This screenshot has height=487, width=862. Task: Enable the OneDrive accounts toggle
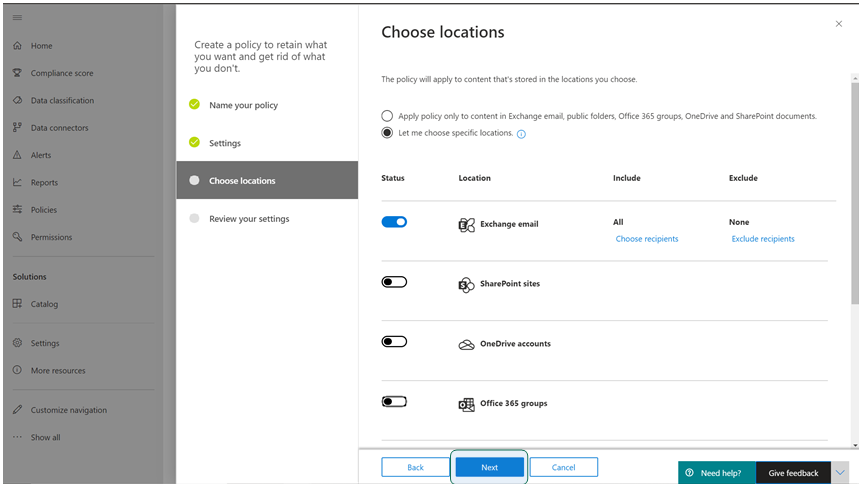pos(394,342)
